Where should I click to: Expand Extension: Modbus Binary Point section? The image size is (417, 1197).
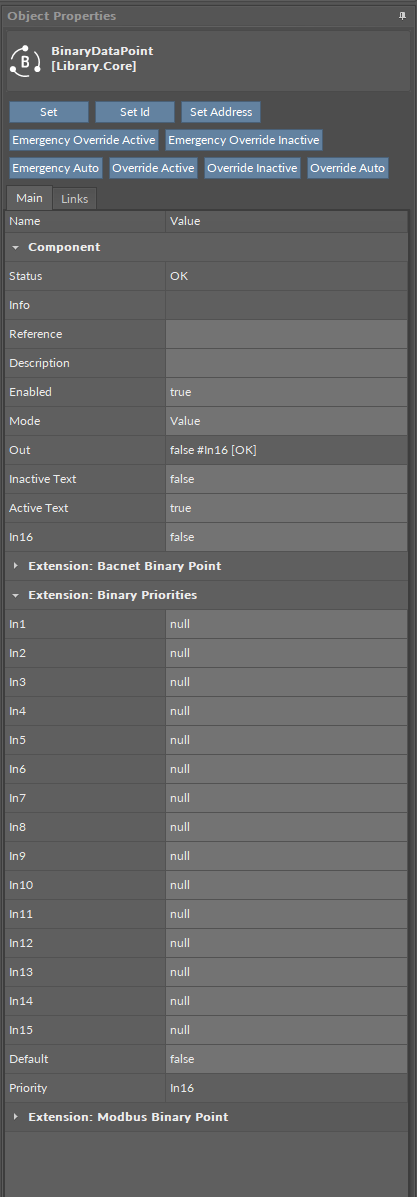click(x=15, y=1117)
